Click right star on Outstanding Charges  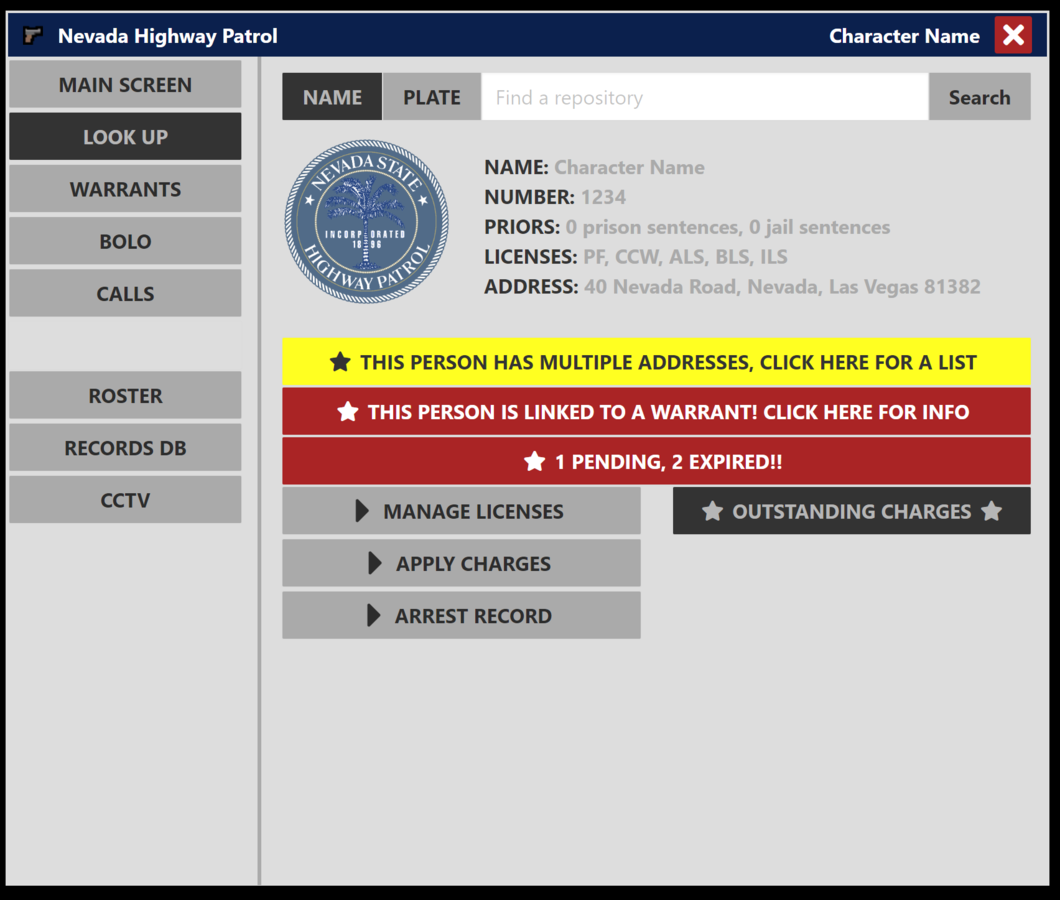click(x=991, y=511)
